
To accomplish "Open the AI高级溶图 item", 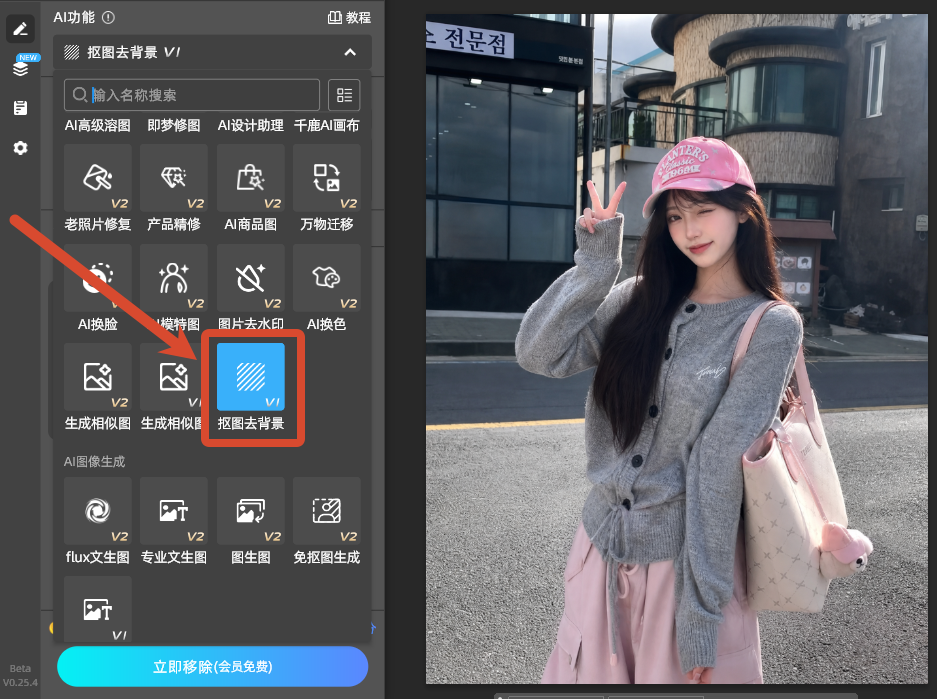I will coord(98,125).
